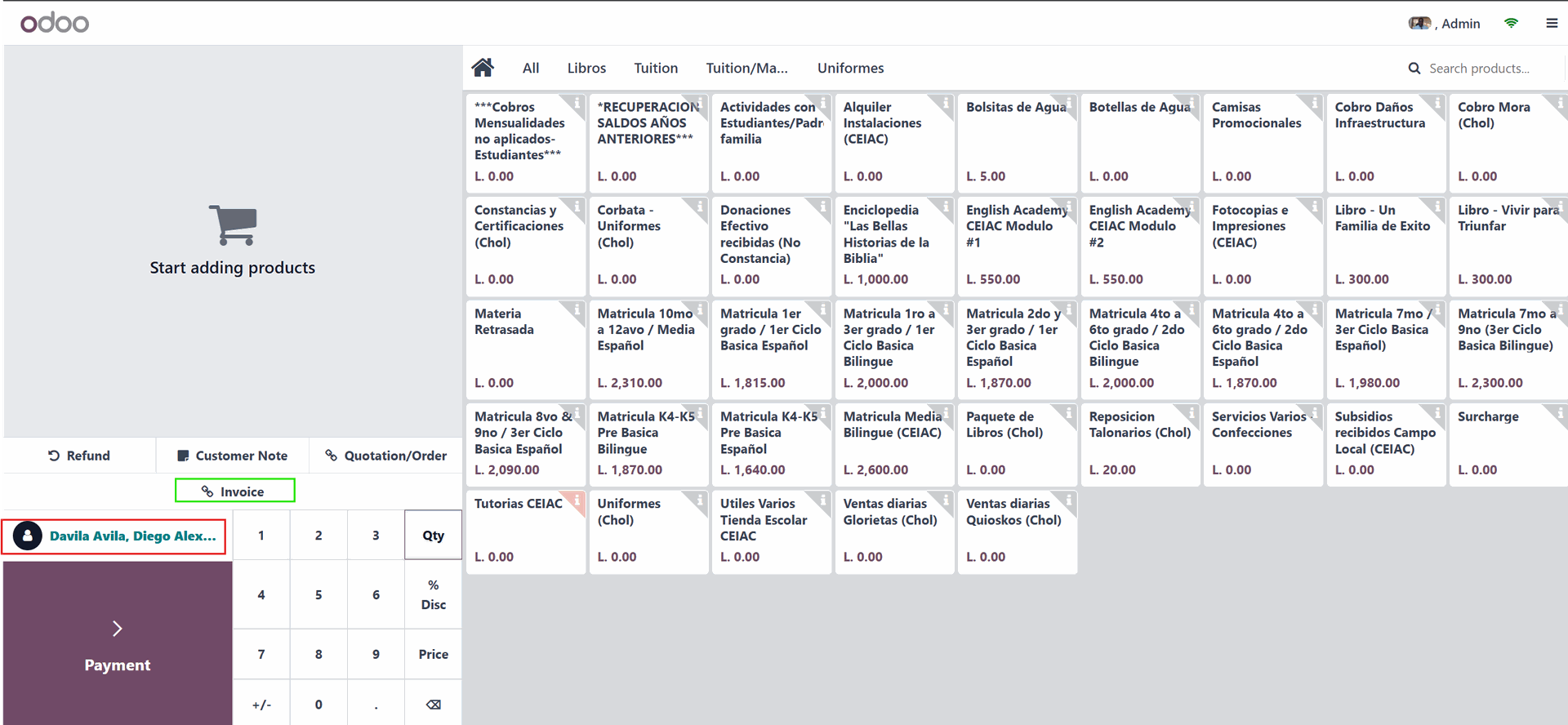The image size is (1568, 725).
Task: Toggle the Invoice button
Action: click(234, 491)
